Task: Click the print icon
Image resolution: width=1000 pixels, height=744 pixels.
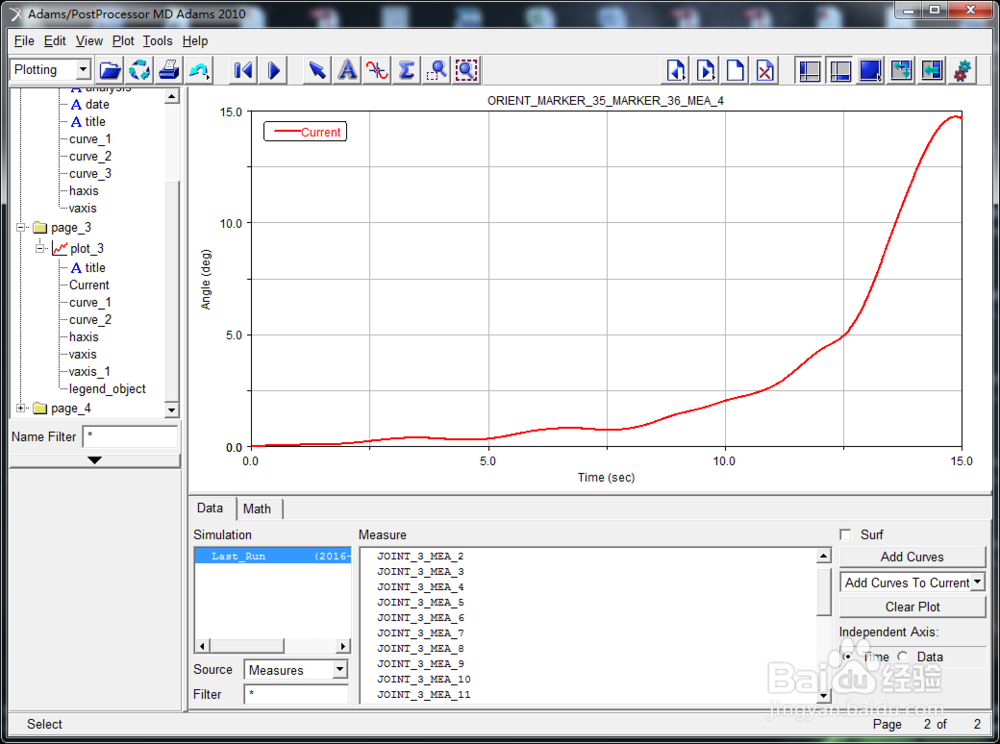Action: 169,70
